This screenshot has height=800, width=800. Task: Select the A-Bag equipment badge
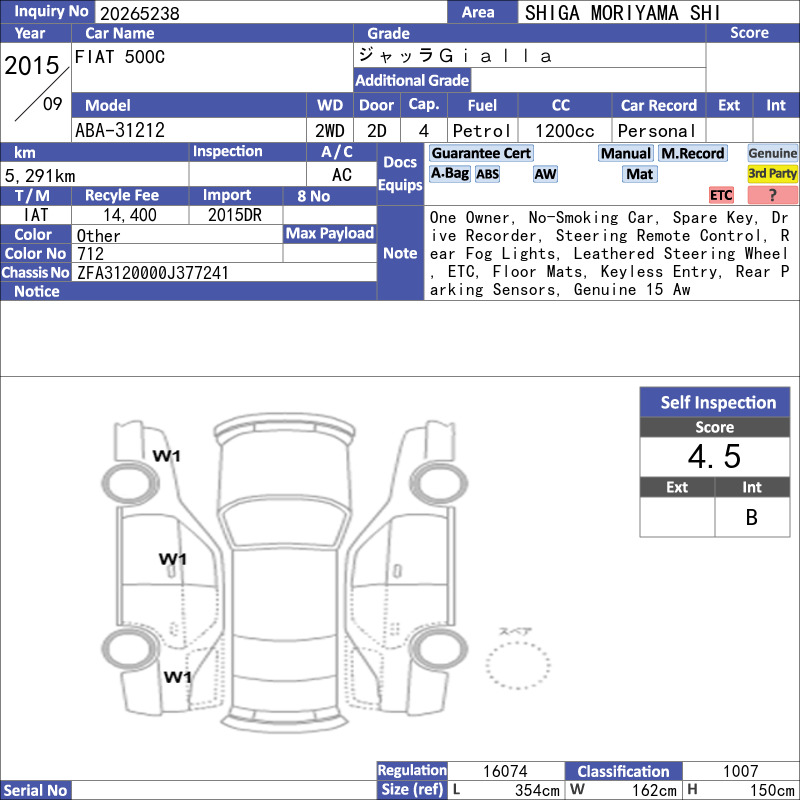coord(449,174)
